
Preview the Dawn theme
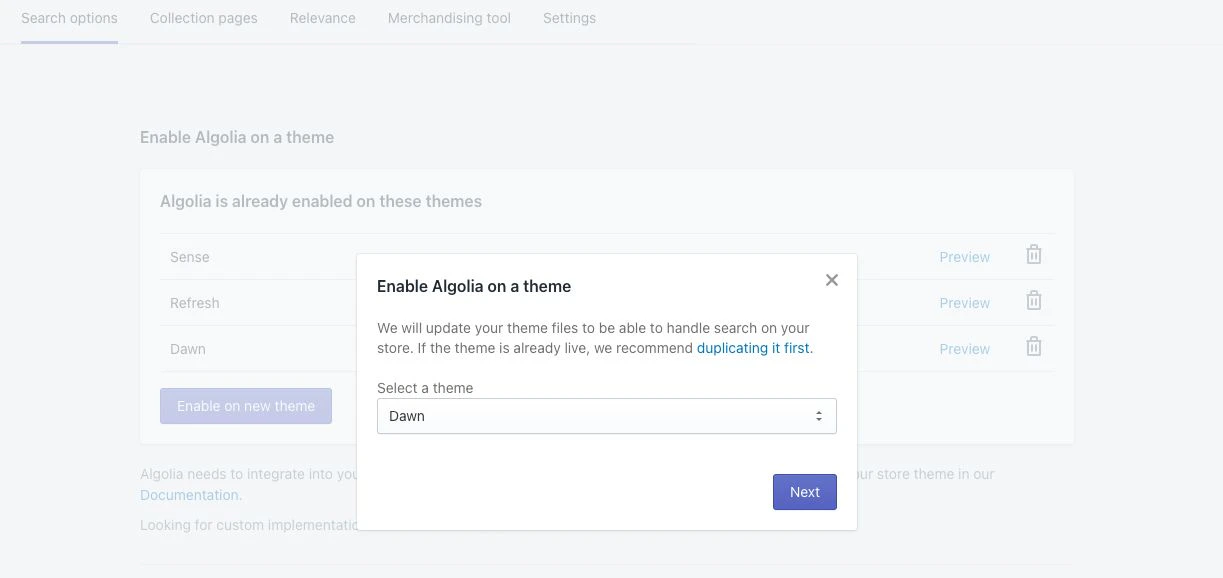tap(963, 348)
